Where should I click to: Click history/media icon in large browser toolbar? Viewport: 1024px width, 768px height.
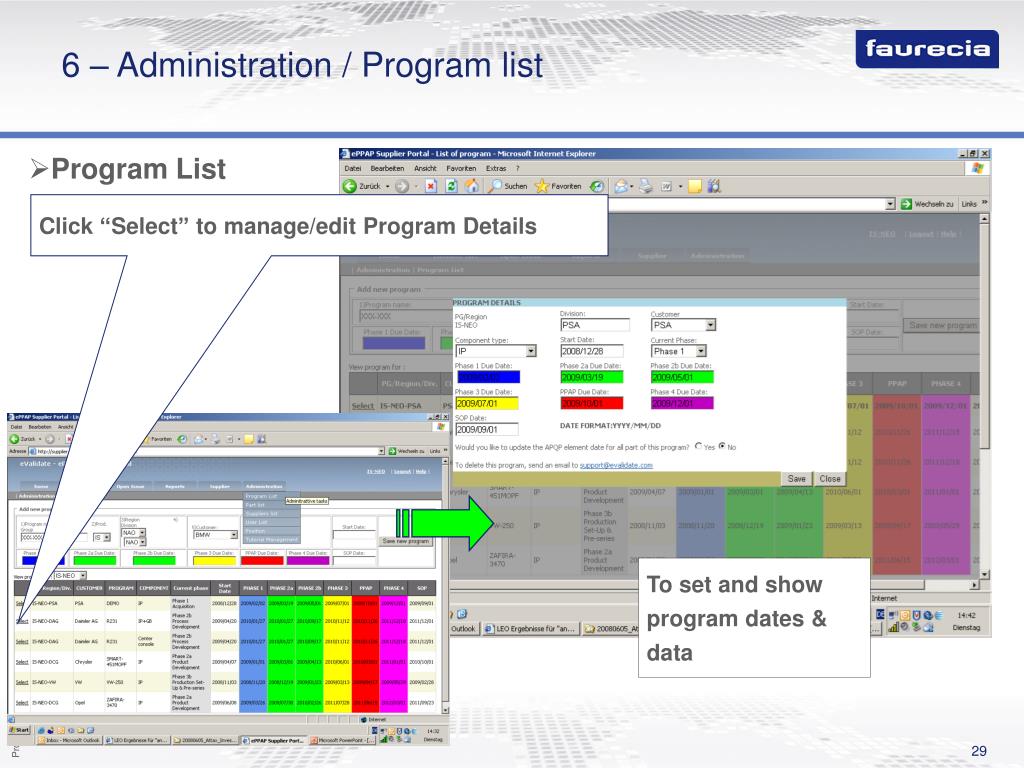(x=596, y=186)
